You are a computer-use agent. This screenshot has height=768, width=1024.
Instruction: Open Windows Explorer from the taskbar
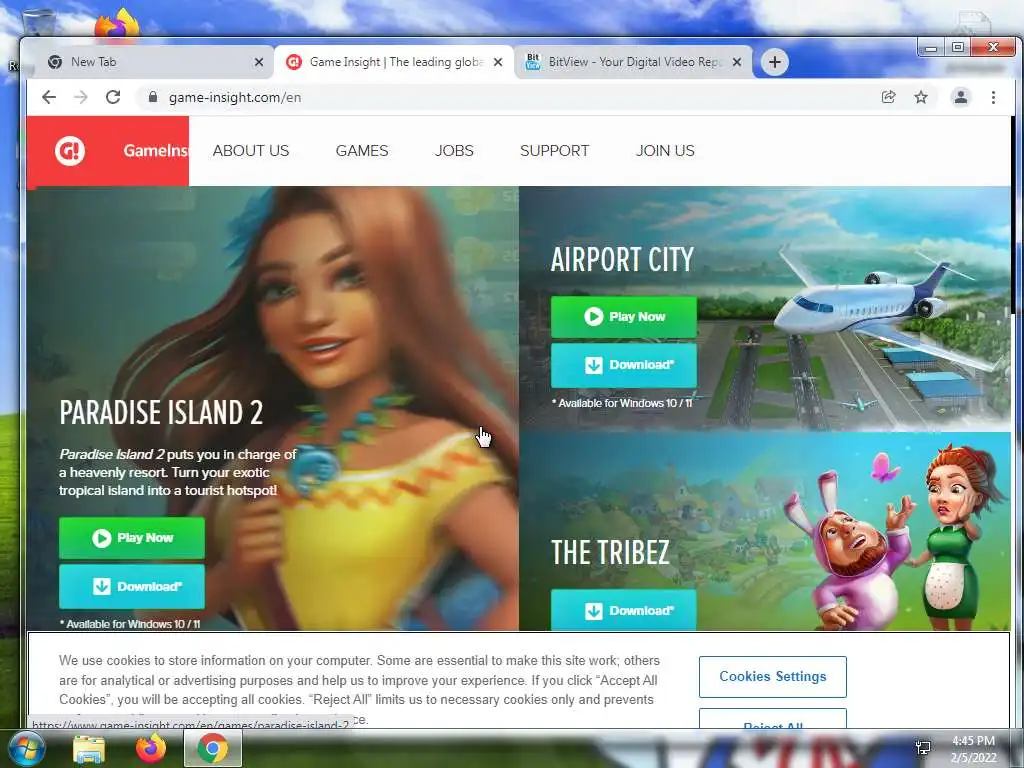point(89,748)
